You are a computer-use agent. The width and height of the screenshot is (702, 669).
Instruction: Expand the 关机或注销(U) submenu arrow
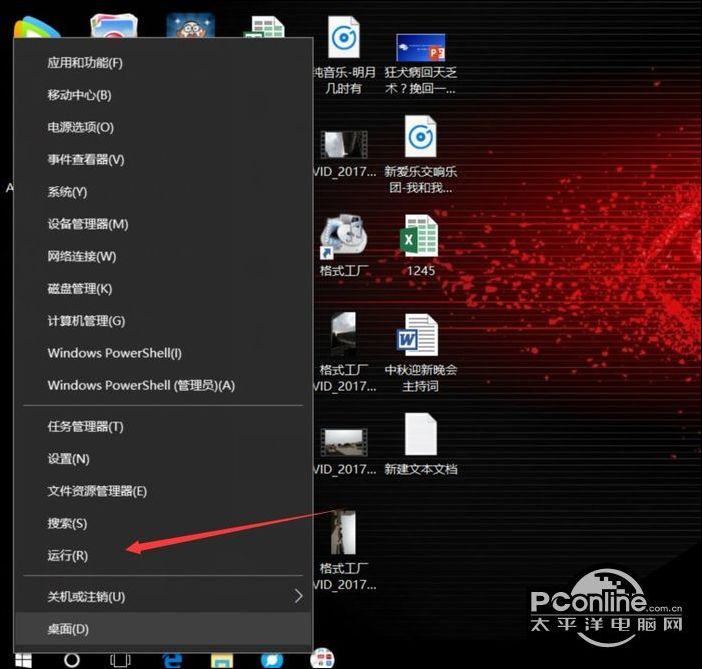[298, 597]
